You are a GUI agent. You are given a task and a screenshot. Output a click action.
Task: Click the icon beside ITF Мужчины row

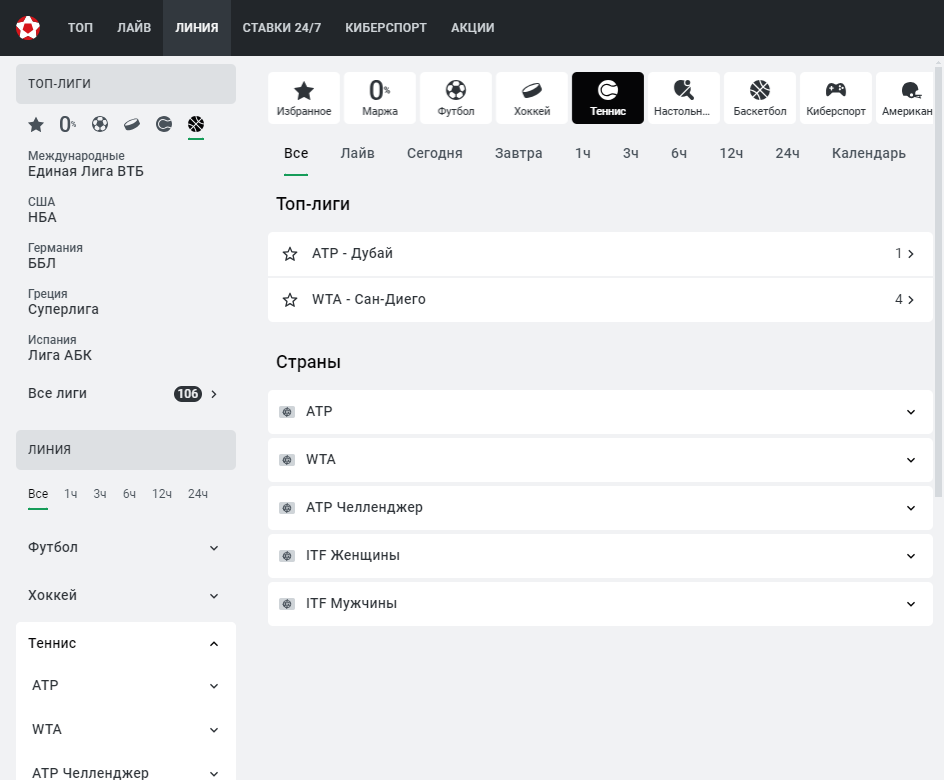(x=287, y=604)
